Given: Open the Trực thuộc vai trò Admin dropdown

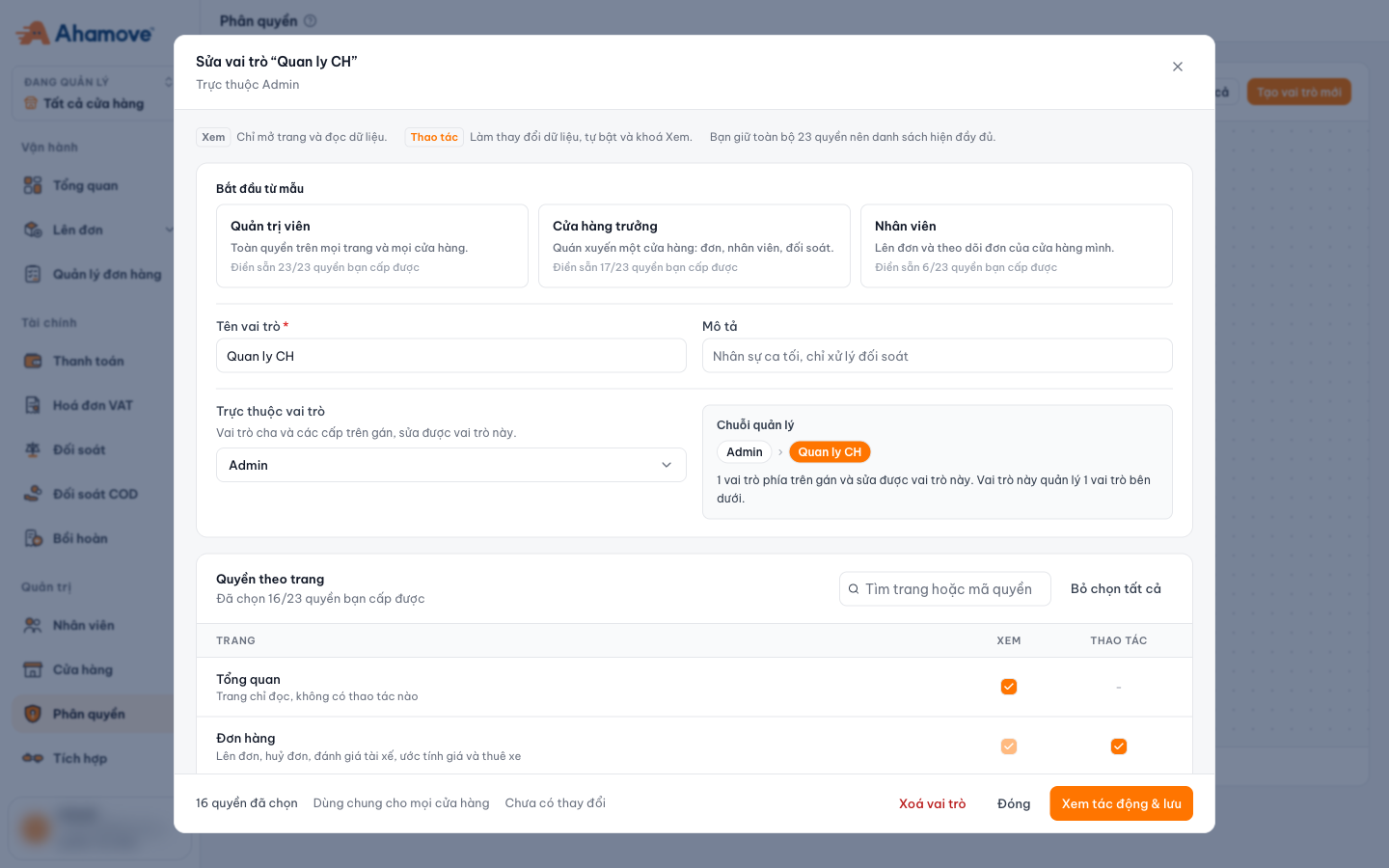Looking at the screenshot, I should [451, 465].
